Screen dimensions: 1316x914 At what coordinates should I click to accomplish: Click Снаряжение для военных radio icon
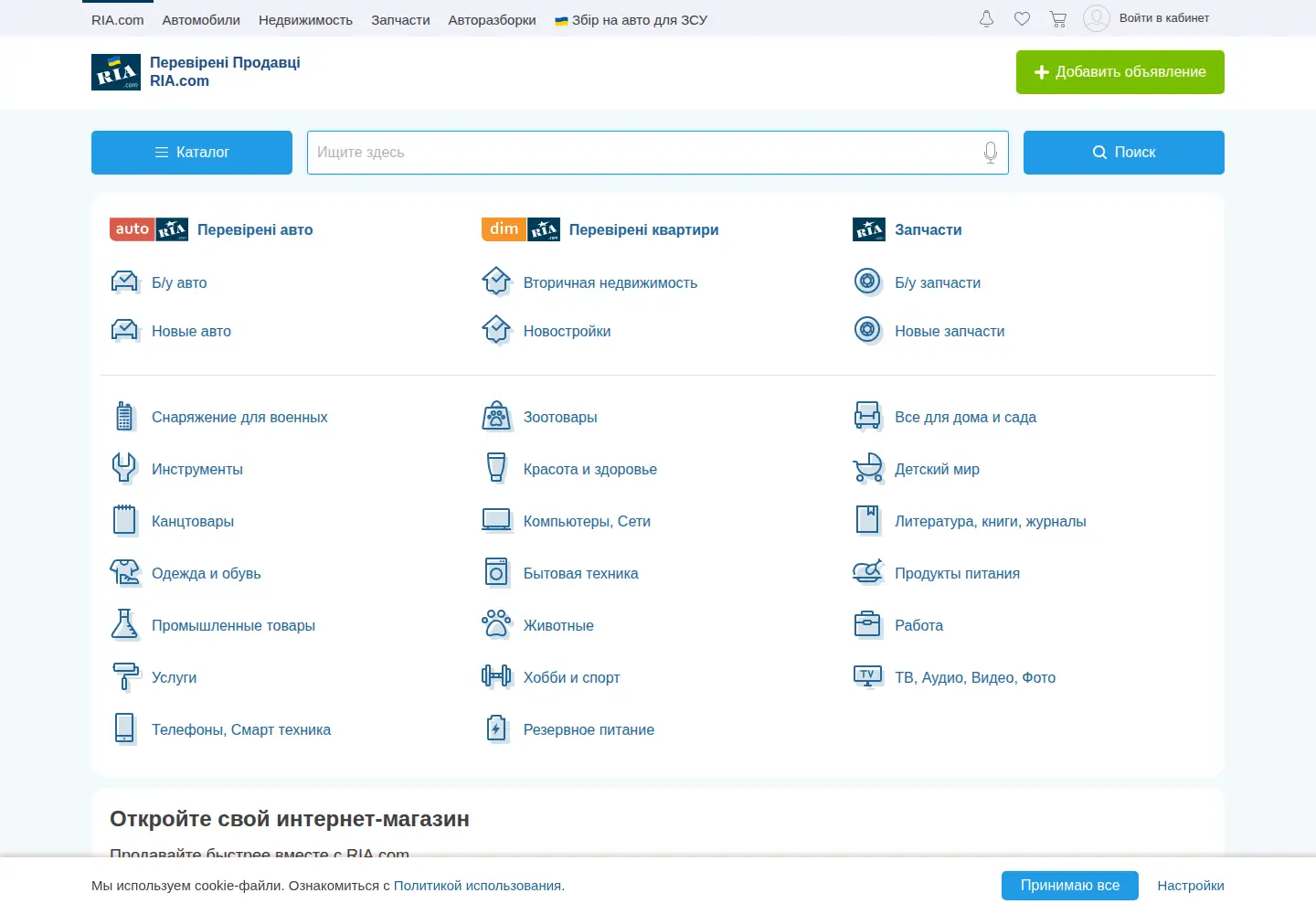coord(125,417)
